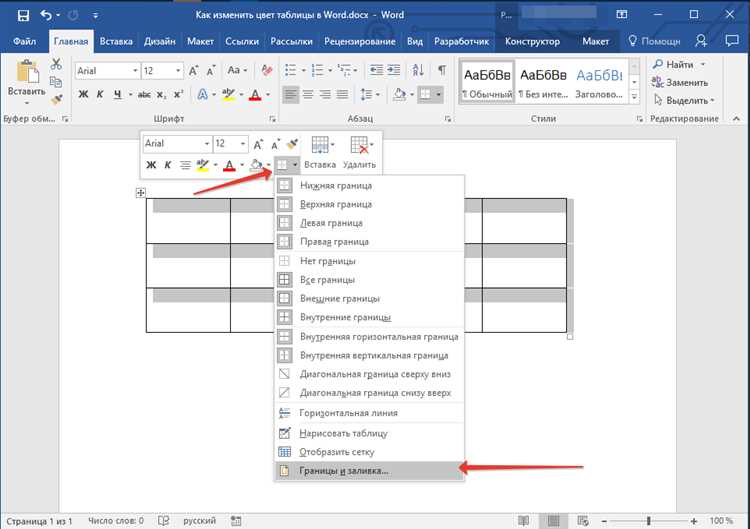Click Заменить in editing group
Image resolution: width=750 pixels, height=529 pixels.
coord(680,82)
